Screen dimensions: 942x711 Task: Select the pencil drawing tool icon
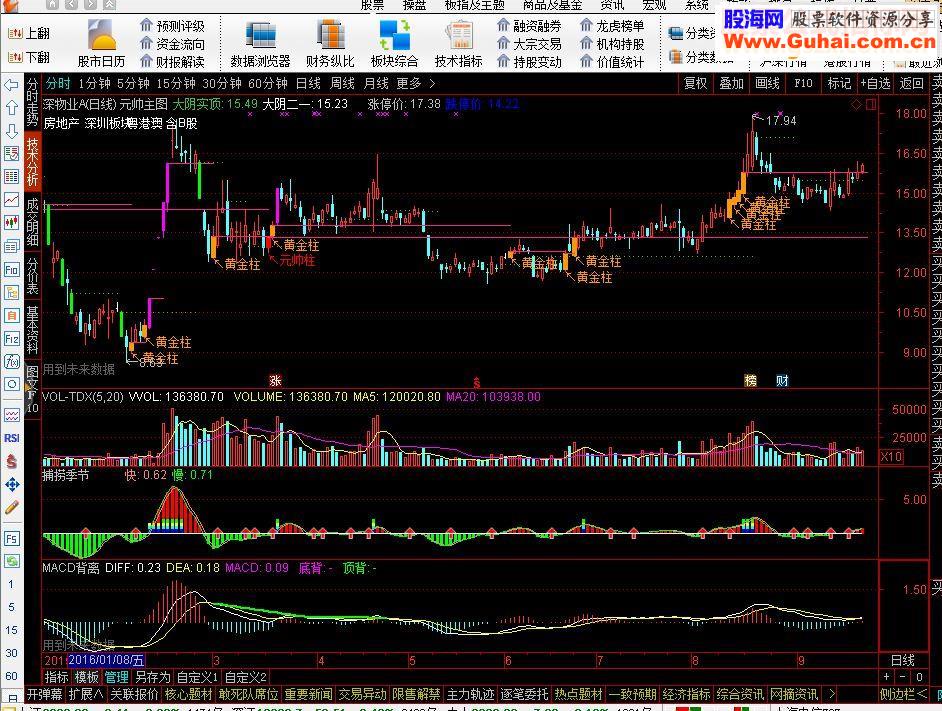click(x=11, y=508)
